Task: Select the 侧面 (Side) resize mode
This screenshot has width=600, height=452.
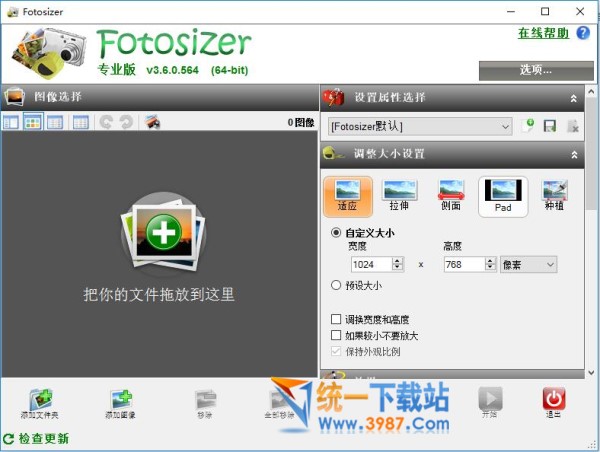Action: pos(451,196)
